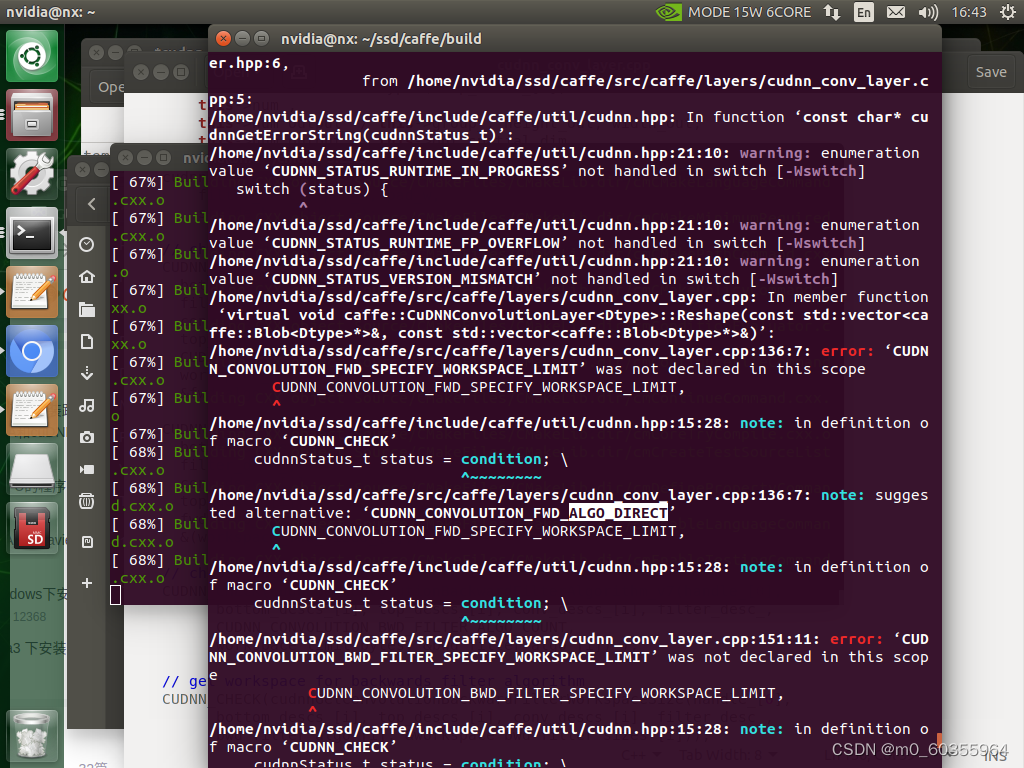Screen dimensions: 1024x768
Task: Click nvidia@nx: ~ title in top panel
Action: click(50, 12)
